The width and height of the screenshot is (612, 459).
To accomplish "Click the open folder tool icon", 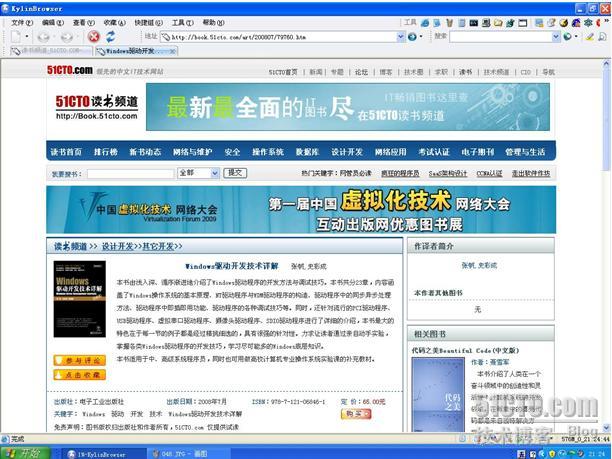I will (498, 23).
